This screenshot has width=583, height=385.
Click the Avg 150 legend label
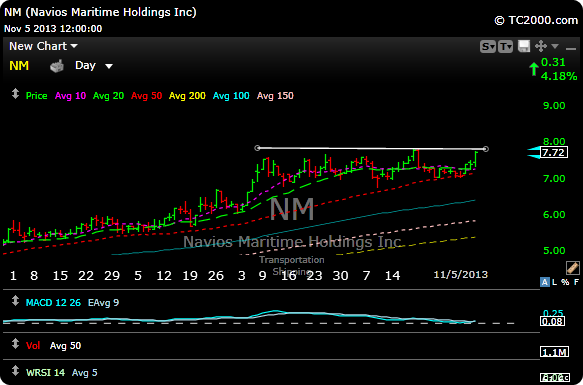pyautogui.click(x=275, y=96)
